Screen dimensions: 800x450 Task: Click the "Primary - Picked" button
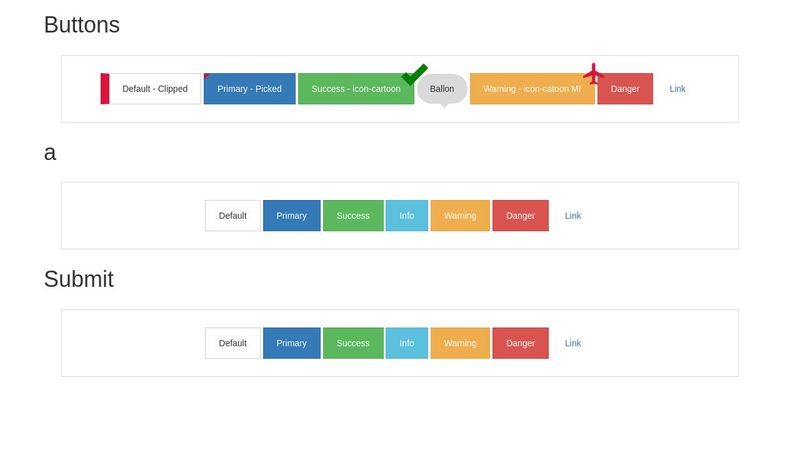[250, 89]
